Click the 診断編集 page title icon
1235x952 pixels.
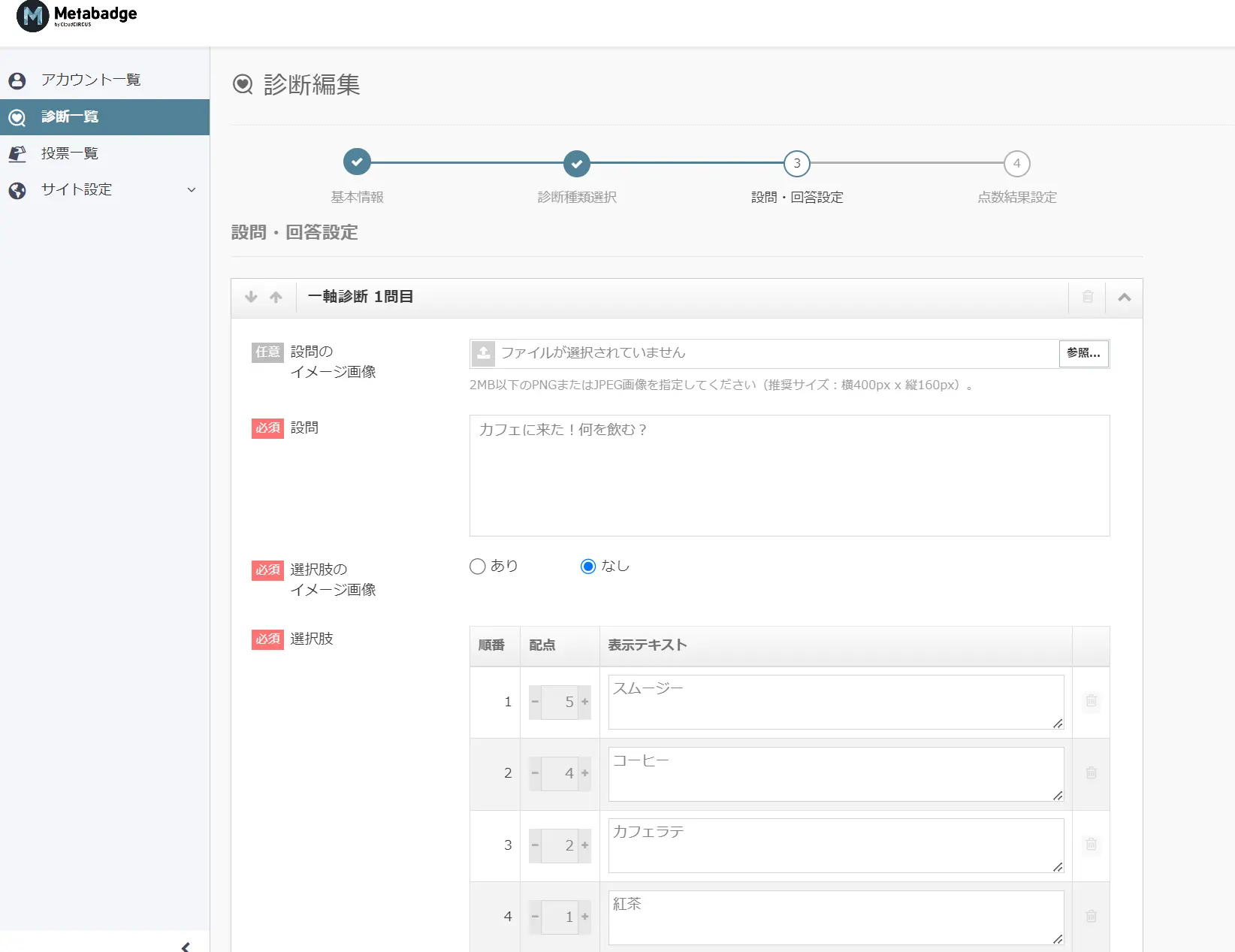point(243,84)
